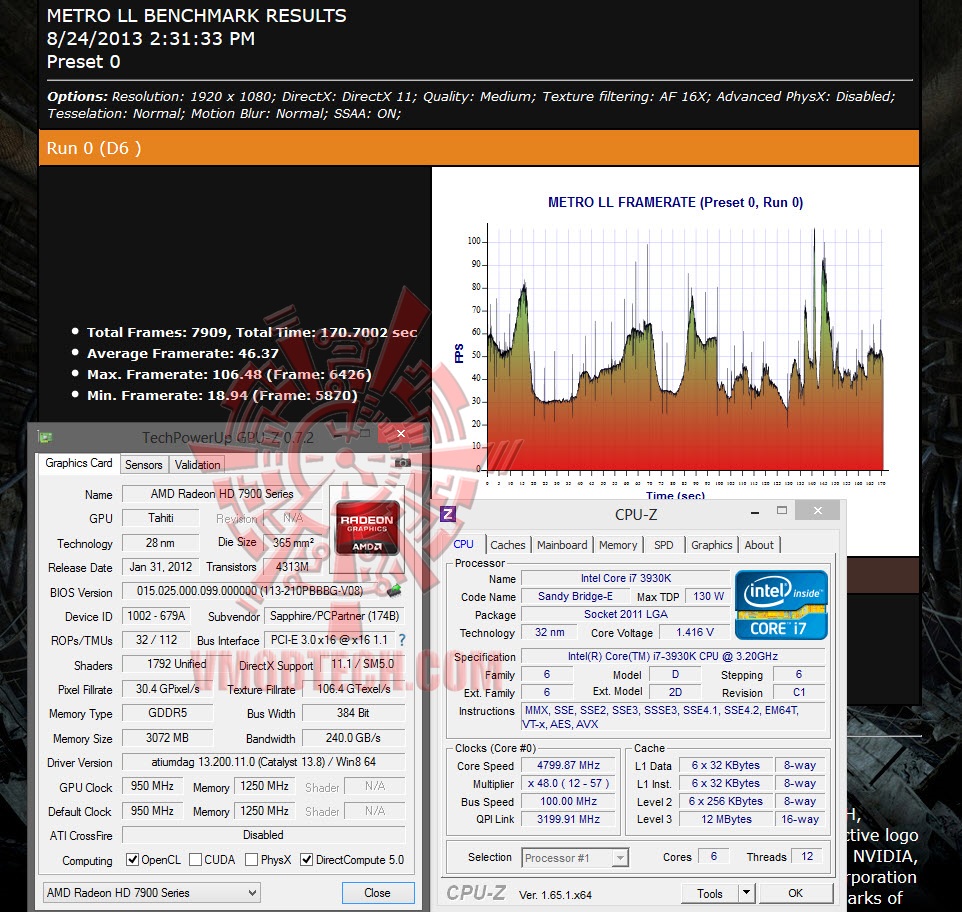Image resolution: width=962 pixels, height=912 pixels.
Task: Click the Package Socket 2011 LGA value
Action: 626,614
